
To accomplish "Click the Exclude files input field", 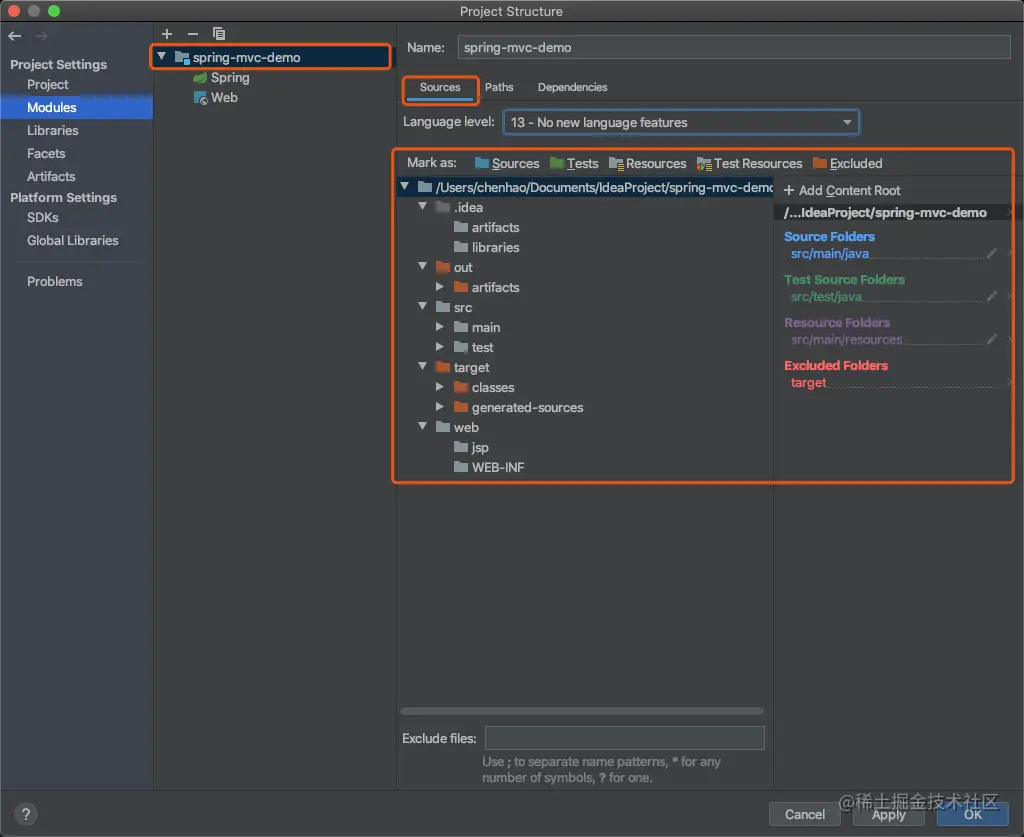I will point(624,738).
